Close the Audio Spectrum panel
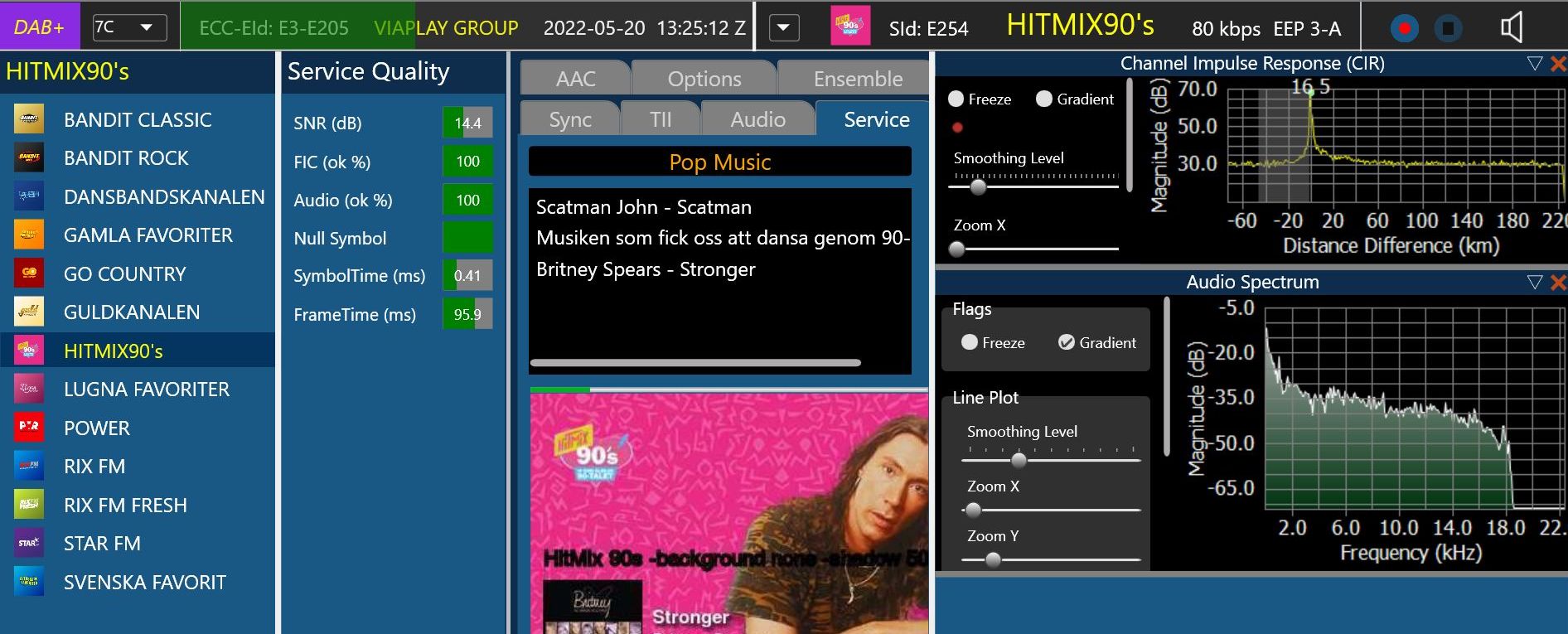Viewport: 1568px width, 634px height. click(x=1558, y=283)
